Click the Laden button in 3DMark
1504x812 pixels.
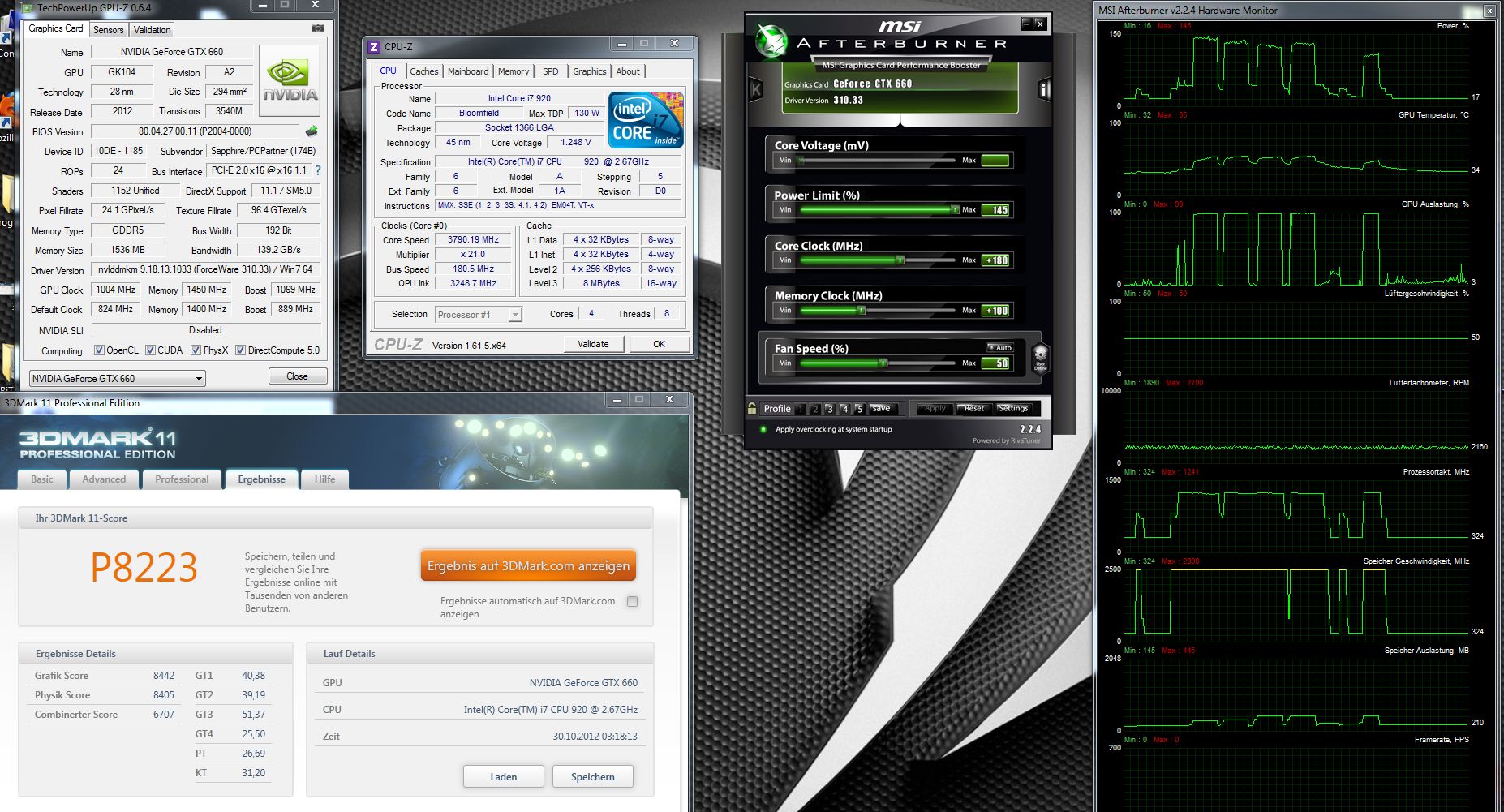point(504,776)
